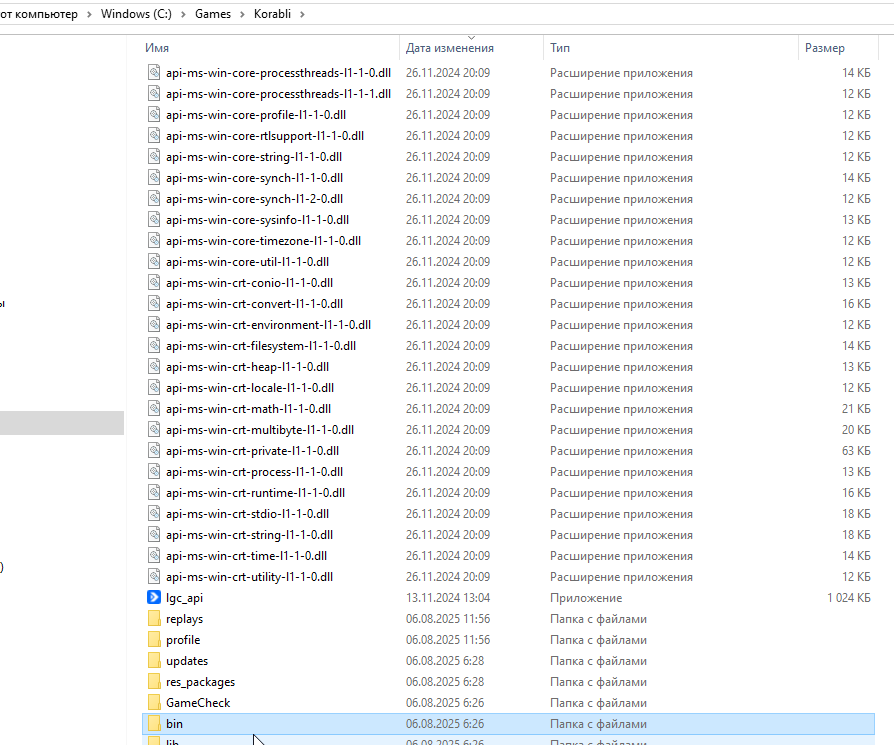The height and width of the screenshot is (745, 894).
Task: Select the api-ms-win-crt-private-l1-1-0.dll file name
Action: pos(252,451)
